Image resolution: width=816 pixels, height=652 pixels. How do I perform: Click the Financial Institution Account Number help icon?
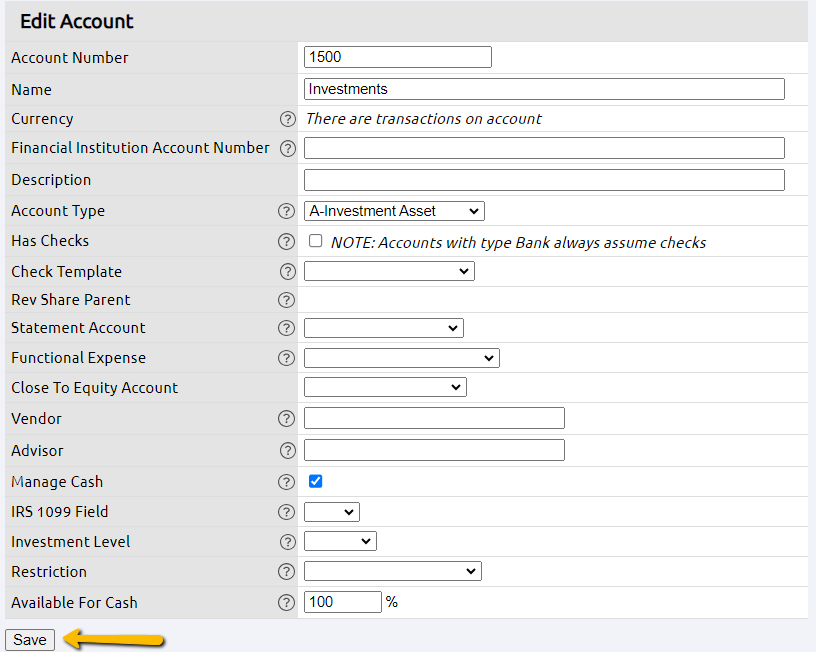tap(287, 148)
